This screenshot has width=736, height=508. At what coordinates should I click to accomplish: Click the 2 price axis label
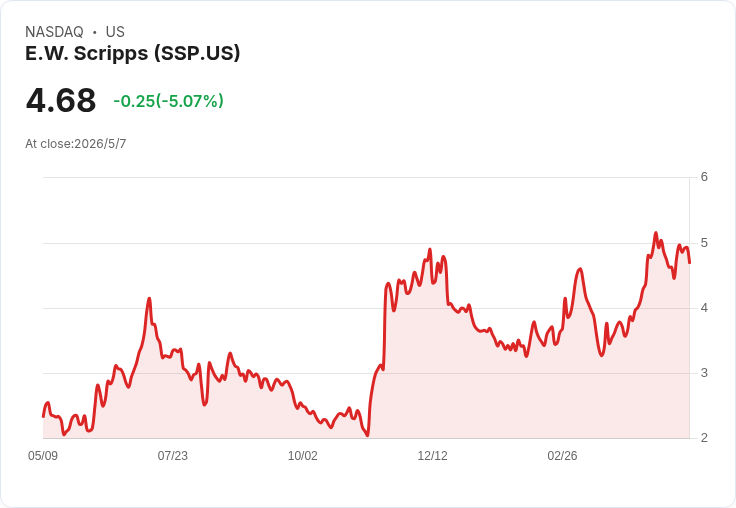pos(704,438)
